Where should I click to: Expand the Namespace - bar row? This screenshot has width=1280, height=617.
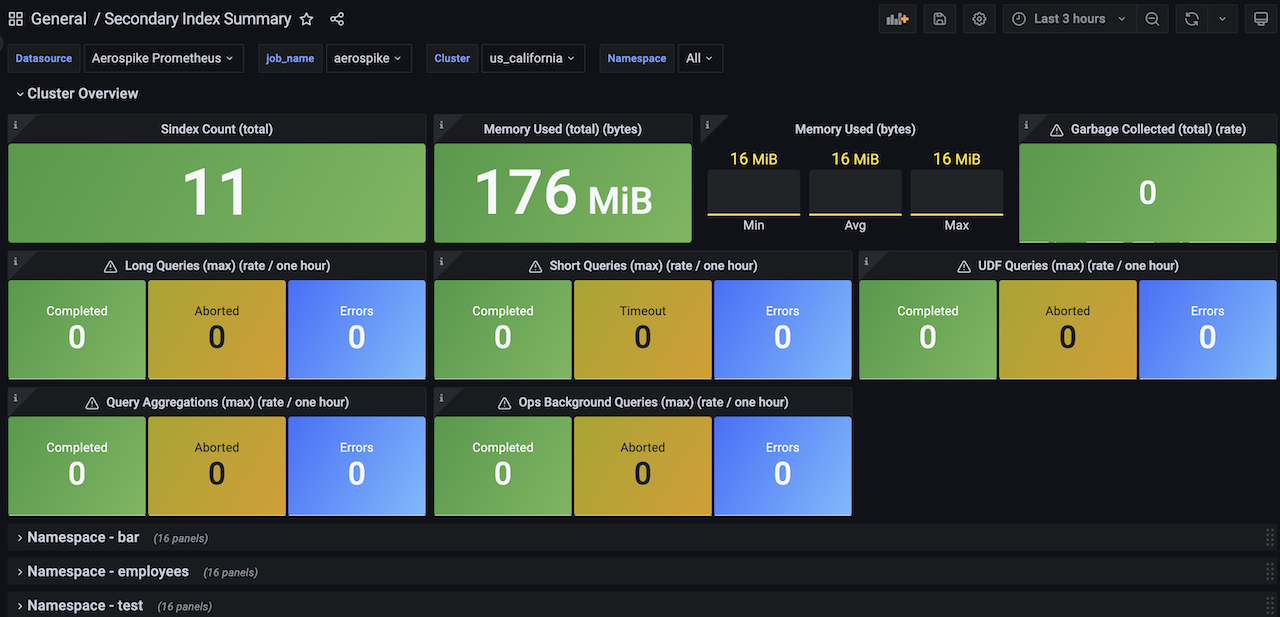pyautogui.click(x=82, y=538)
